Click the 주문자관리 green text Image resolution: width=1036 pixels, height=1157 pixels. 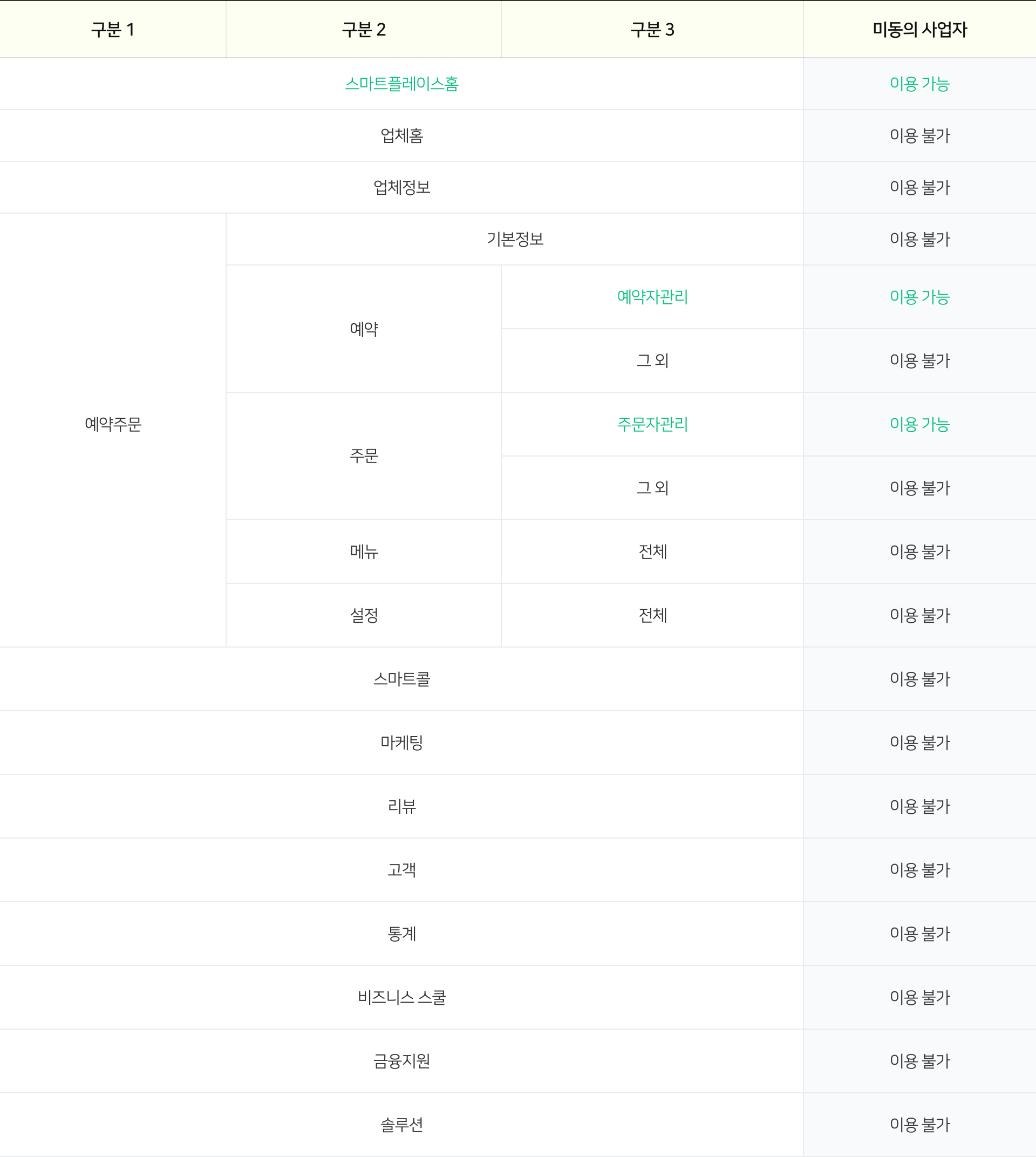pos(652,424)
